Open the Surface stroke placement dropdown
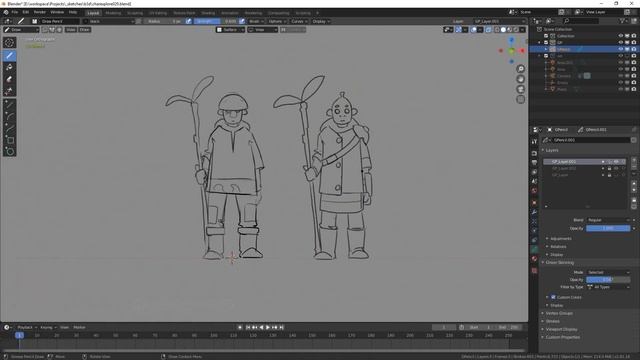The image size is (640, 360). tap(231, 30)
